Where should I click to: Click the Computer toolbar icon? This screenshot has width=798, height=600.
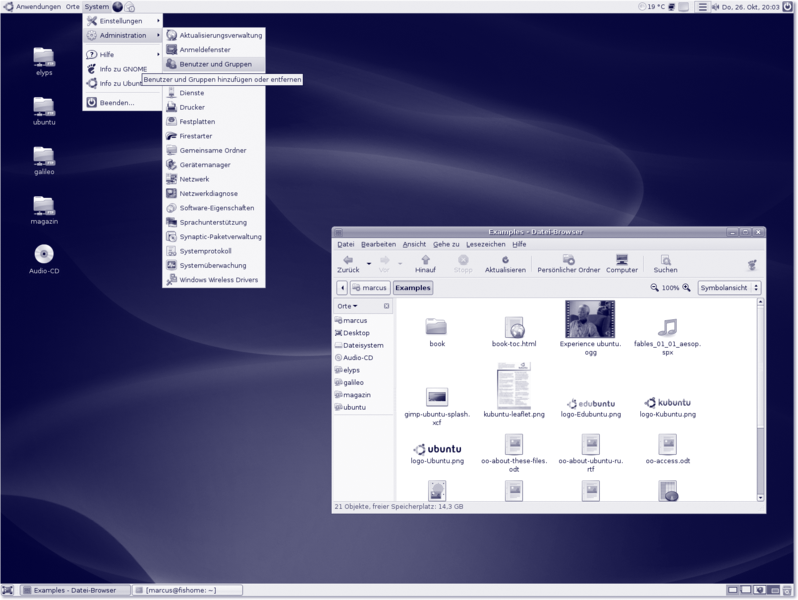[x=621, y=261]
